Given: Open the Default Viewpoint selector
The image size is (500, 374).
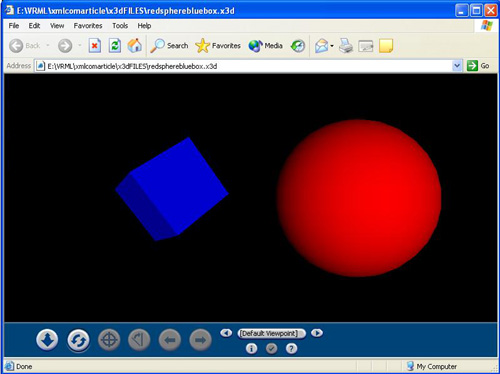Looking at the screenshot, I should pos(271,333).
